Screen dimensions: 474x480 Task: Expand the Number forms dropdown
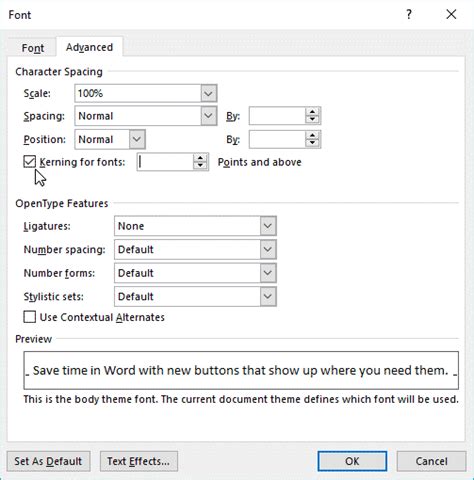pos(268,273)
